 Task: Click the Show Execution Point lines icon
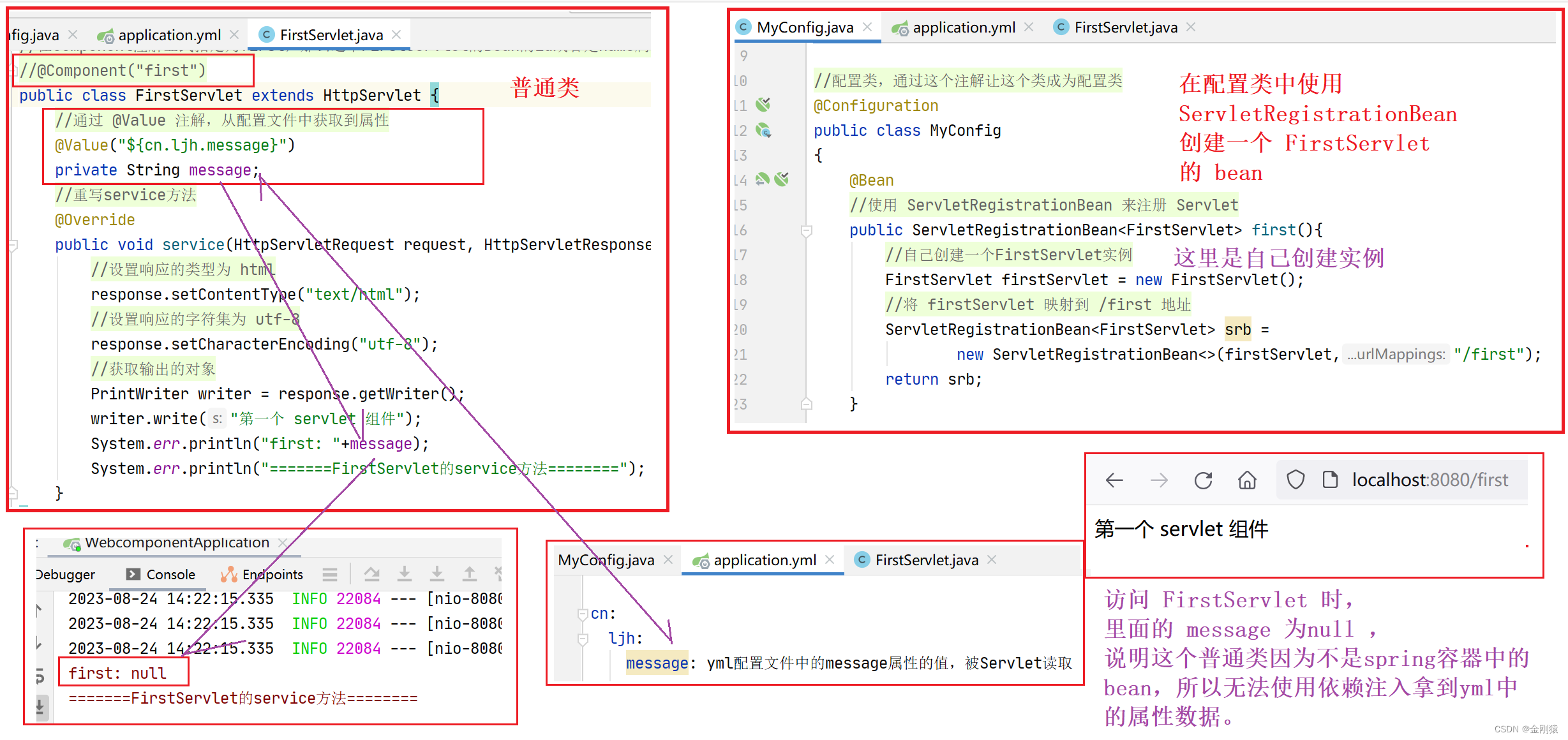point(330,575)
